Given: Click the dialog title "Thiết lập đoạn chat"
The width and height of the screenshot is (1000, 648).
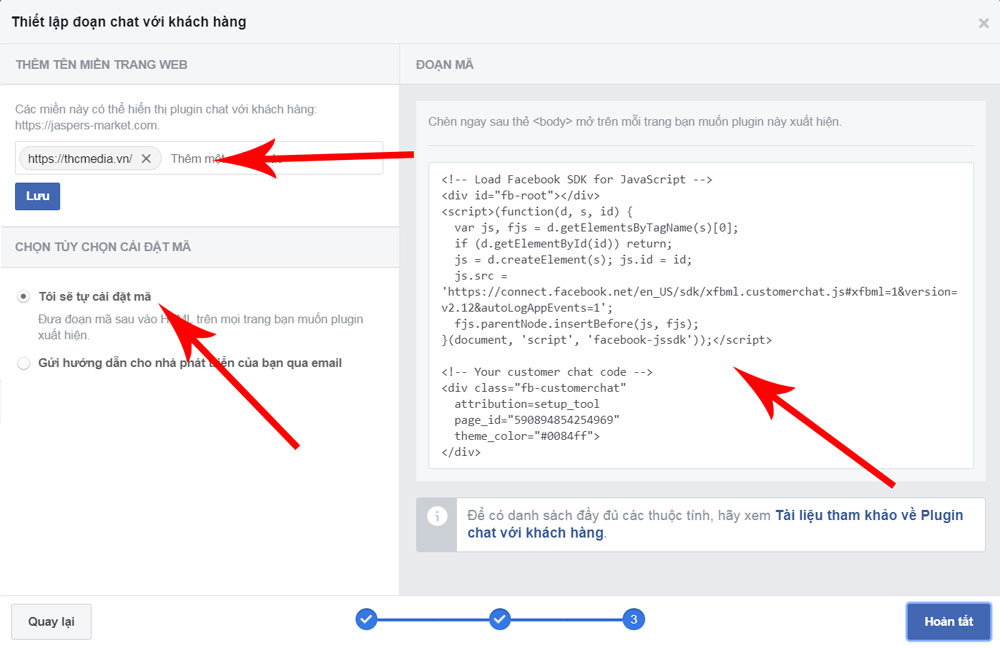Looking at the screenshot, I should click(x=129, y=22).
